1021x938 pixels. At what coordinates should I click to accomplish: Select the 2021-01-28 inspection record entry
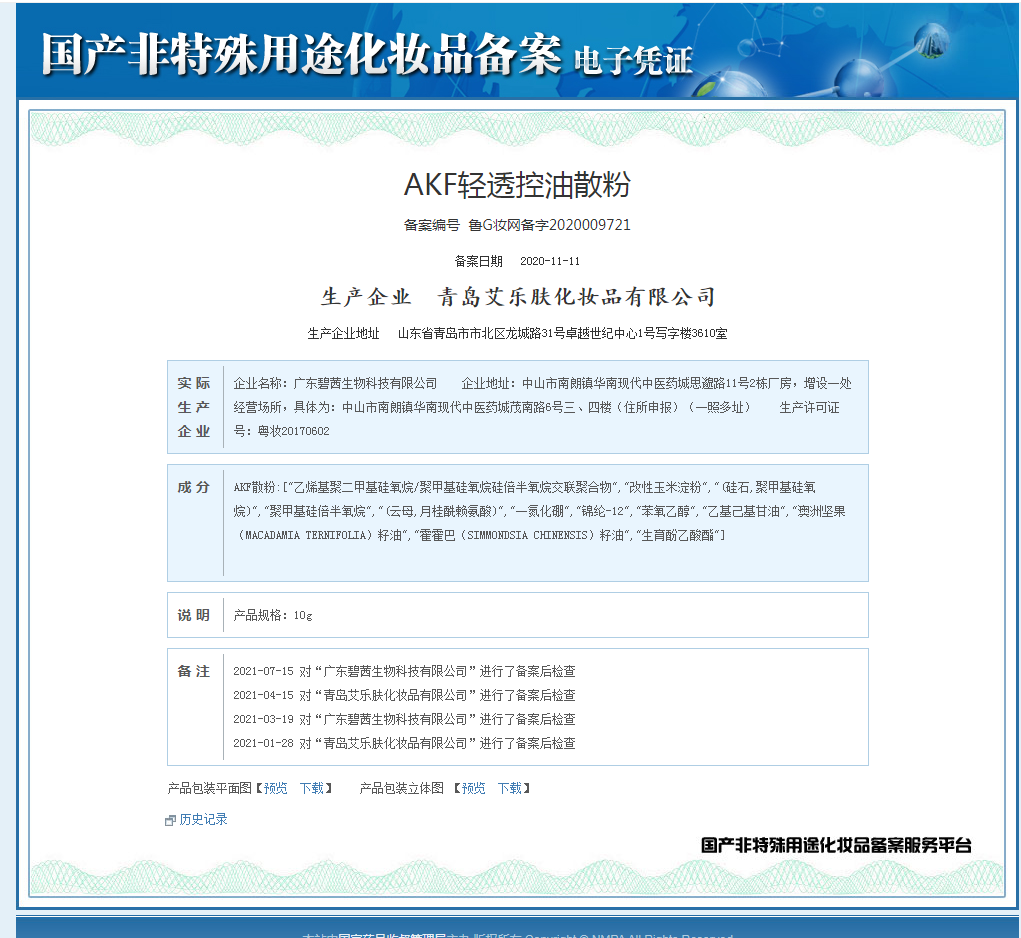click(404, 743)
